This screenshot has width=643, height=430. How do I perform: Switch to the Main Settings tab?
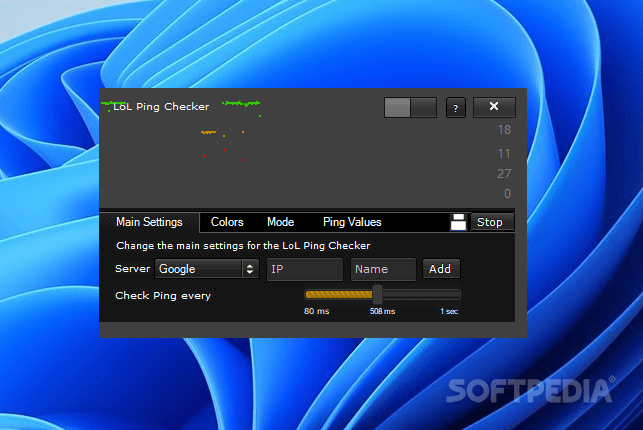coord(149,222)
